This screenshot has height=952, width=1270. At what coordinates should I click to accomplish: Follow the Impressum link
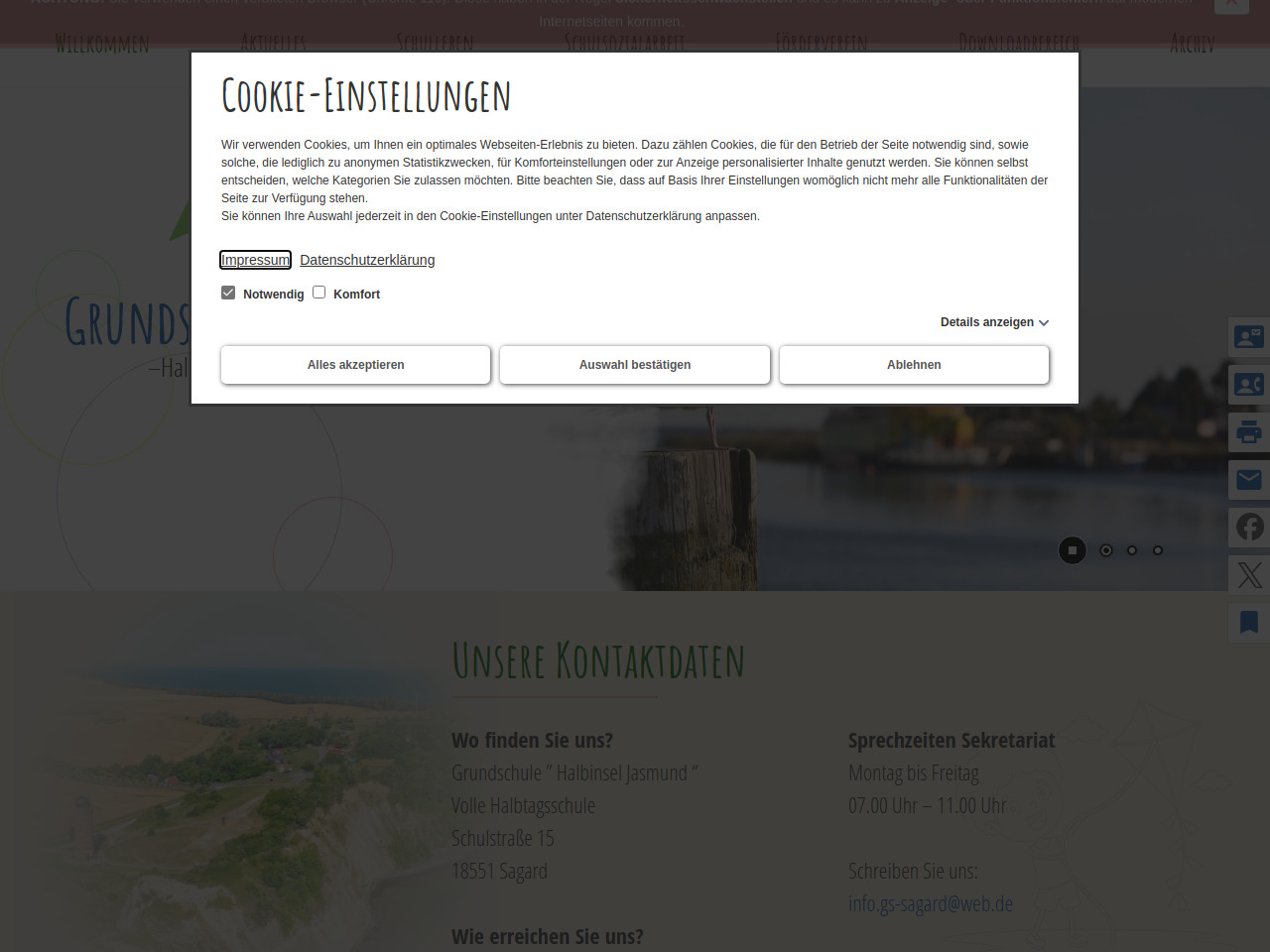point(255,260)
